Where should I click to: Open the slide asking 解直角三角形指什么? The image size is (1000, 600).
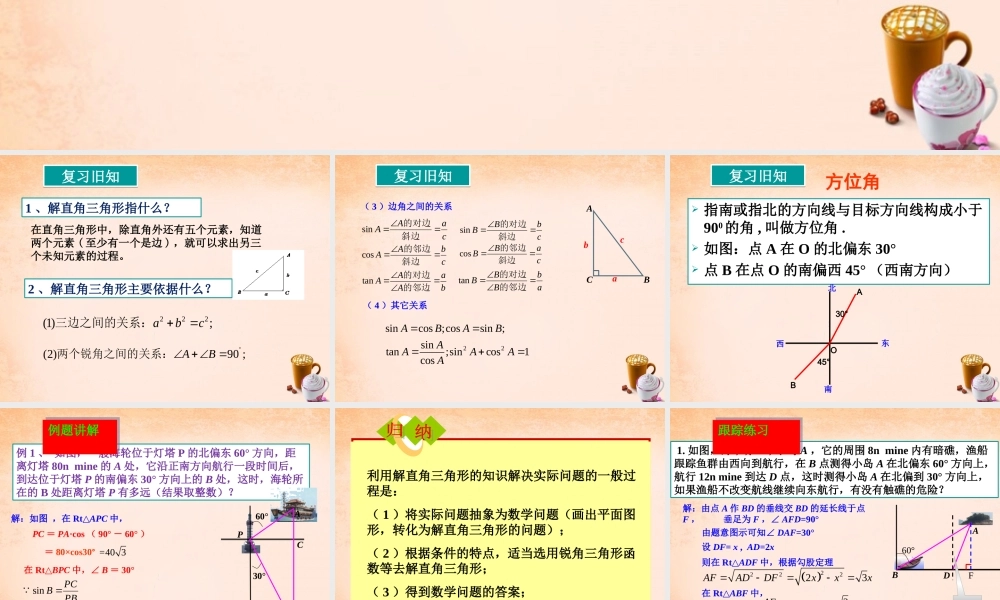click(165, 279)
